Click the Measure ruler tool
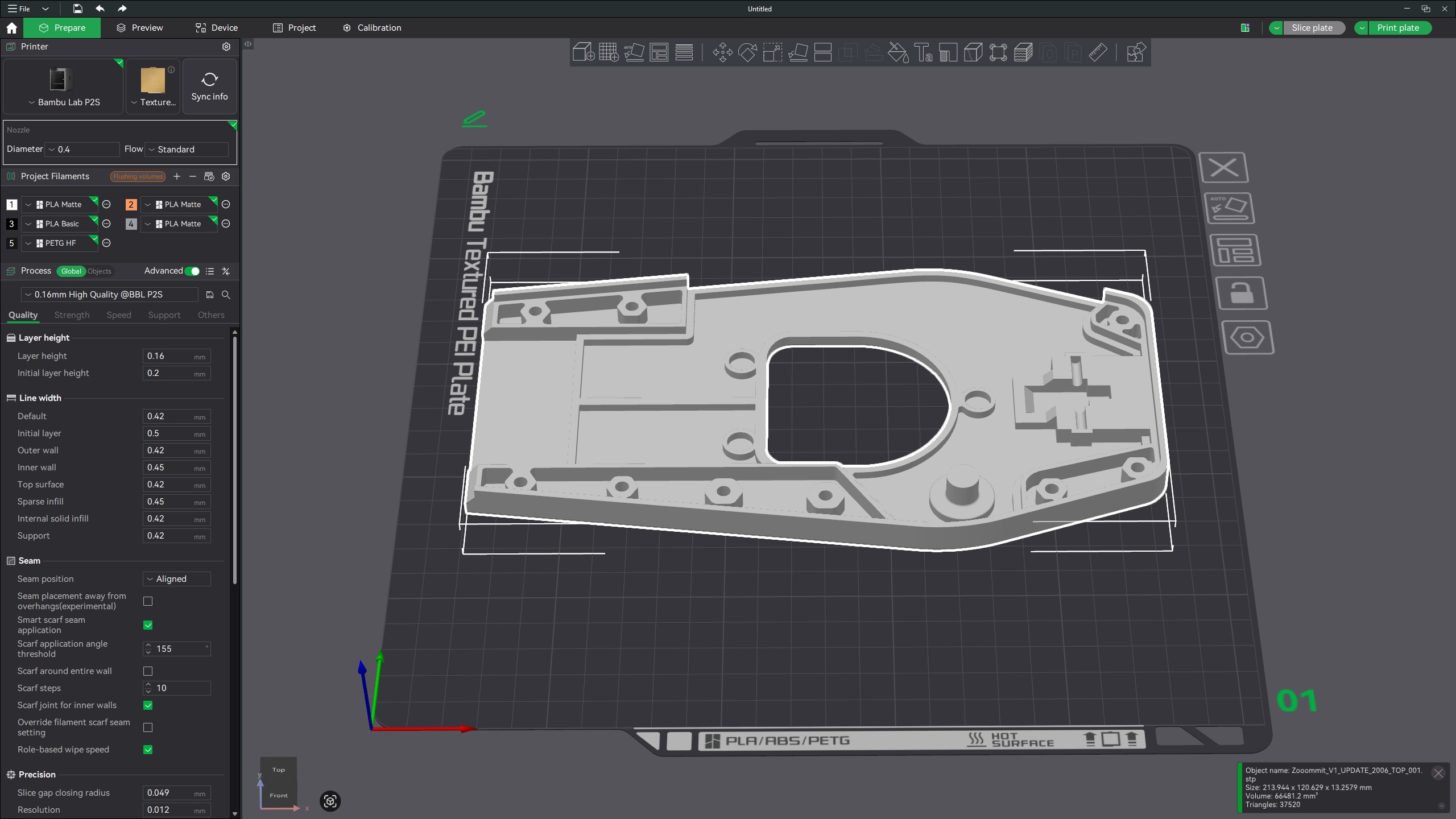 pyautogui.click(x=1098, y=52)
